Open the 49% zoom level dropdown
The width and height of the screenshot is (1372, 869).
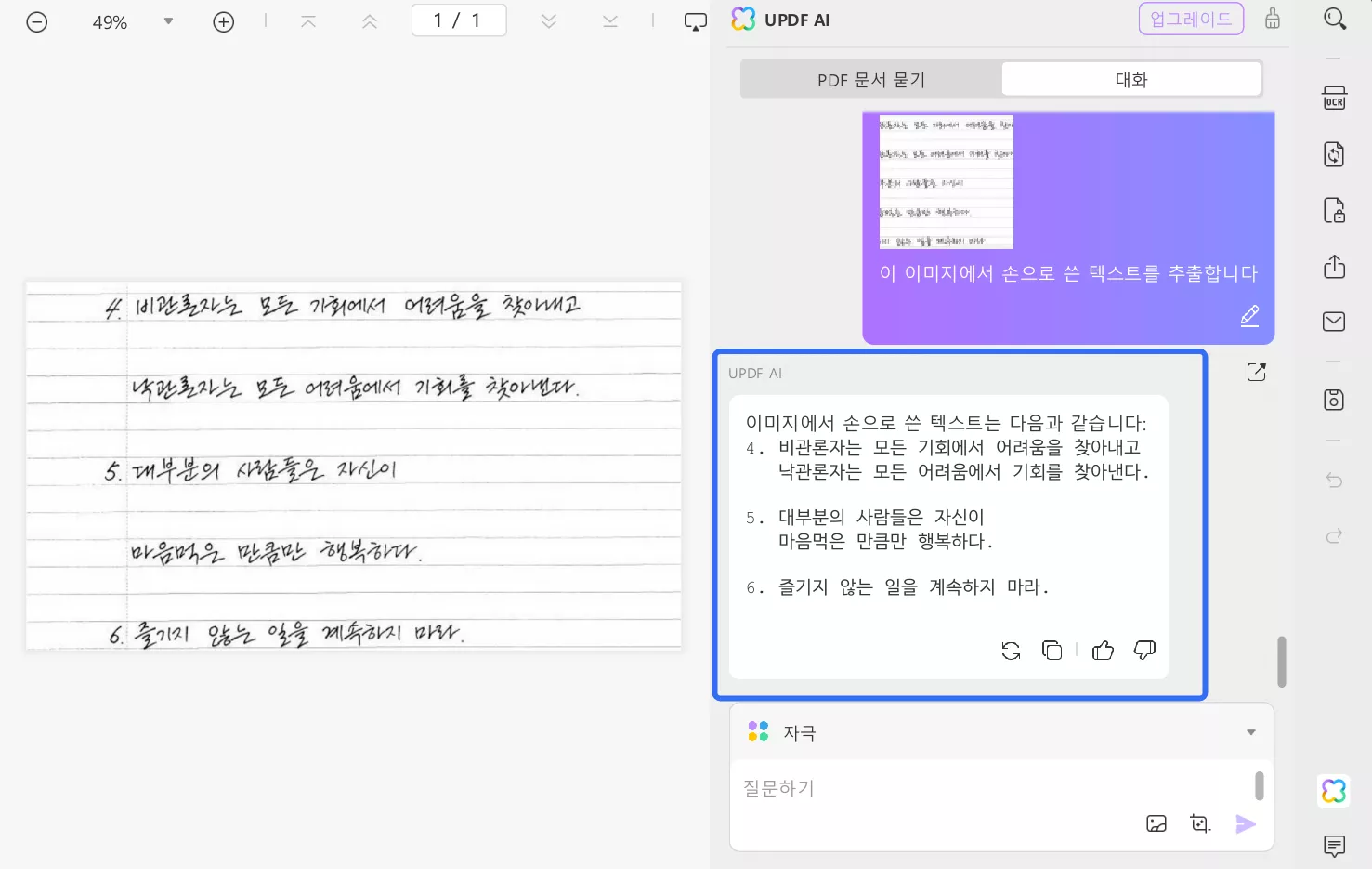pos(168,21)
